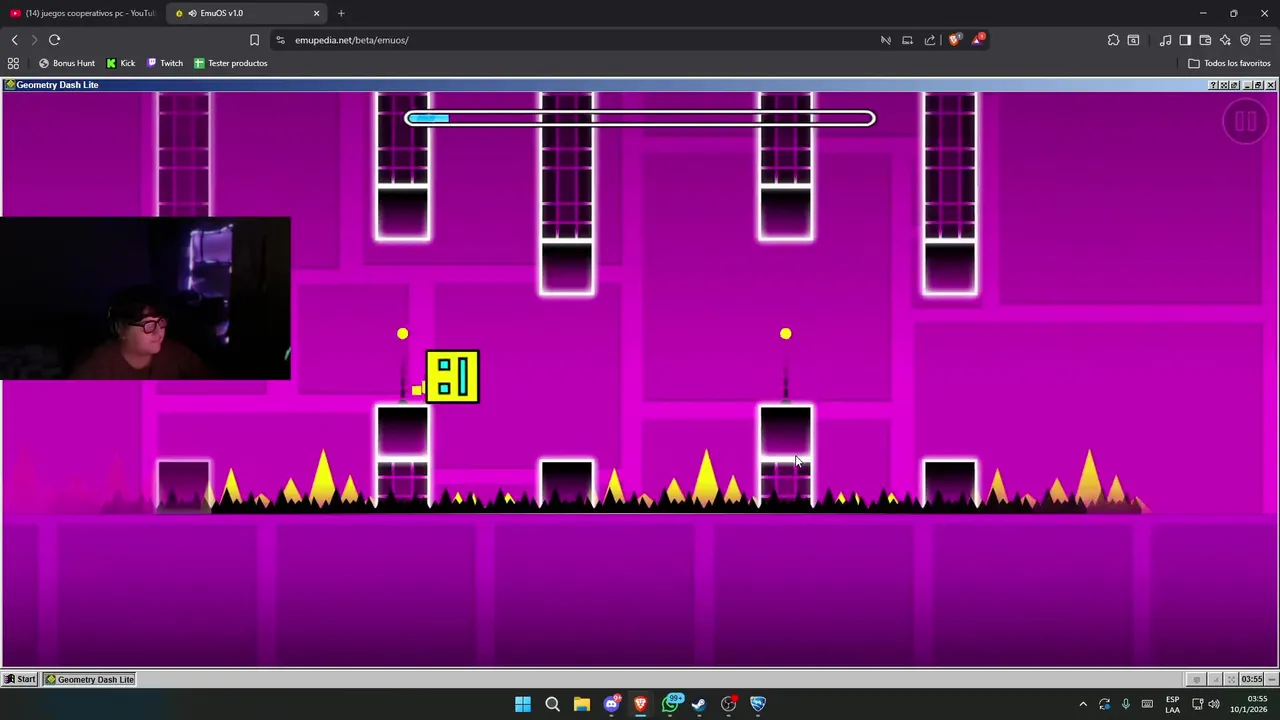Click the EmuOS window help button

[1213, 85]
